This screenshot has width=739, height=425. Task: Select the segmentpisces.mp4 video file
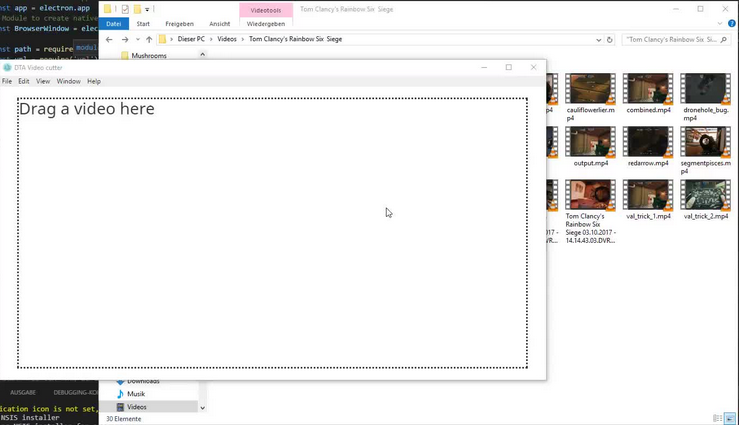click(706, 151)
